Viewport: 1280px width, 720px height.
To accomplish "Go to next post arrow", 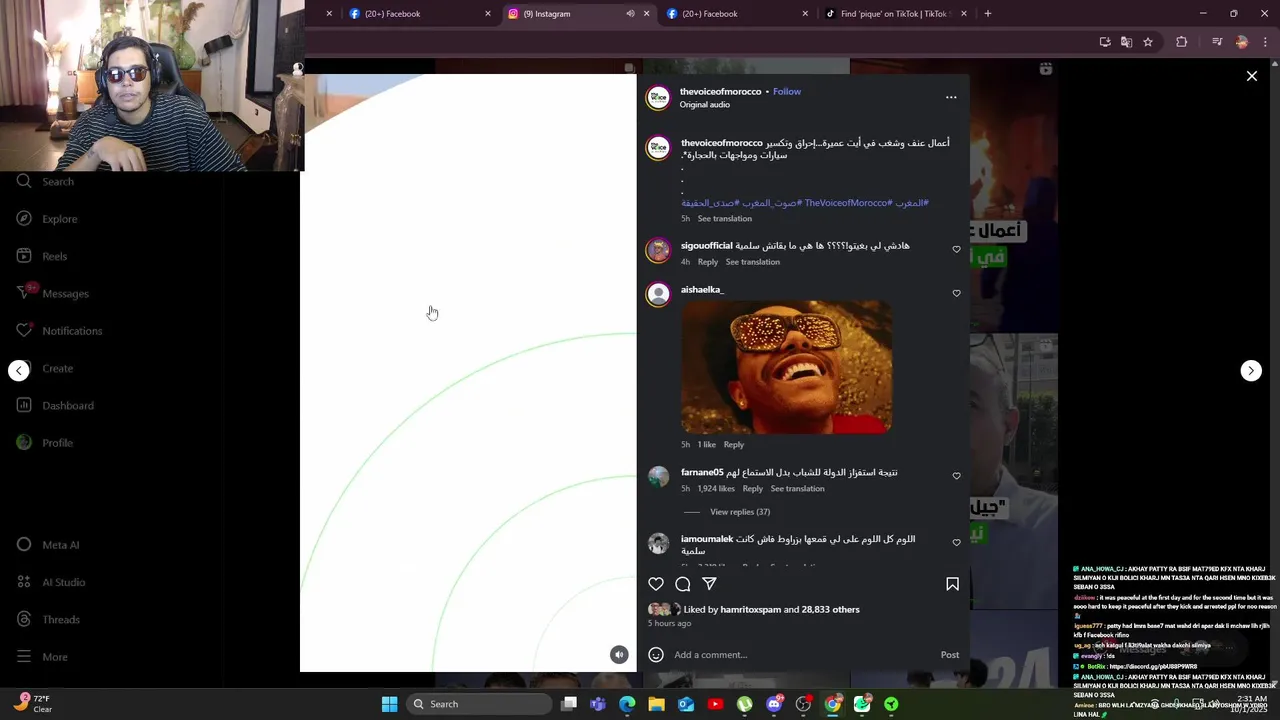I will point(1251,371).
